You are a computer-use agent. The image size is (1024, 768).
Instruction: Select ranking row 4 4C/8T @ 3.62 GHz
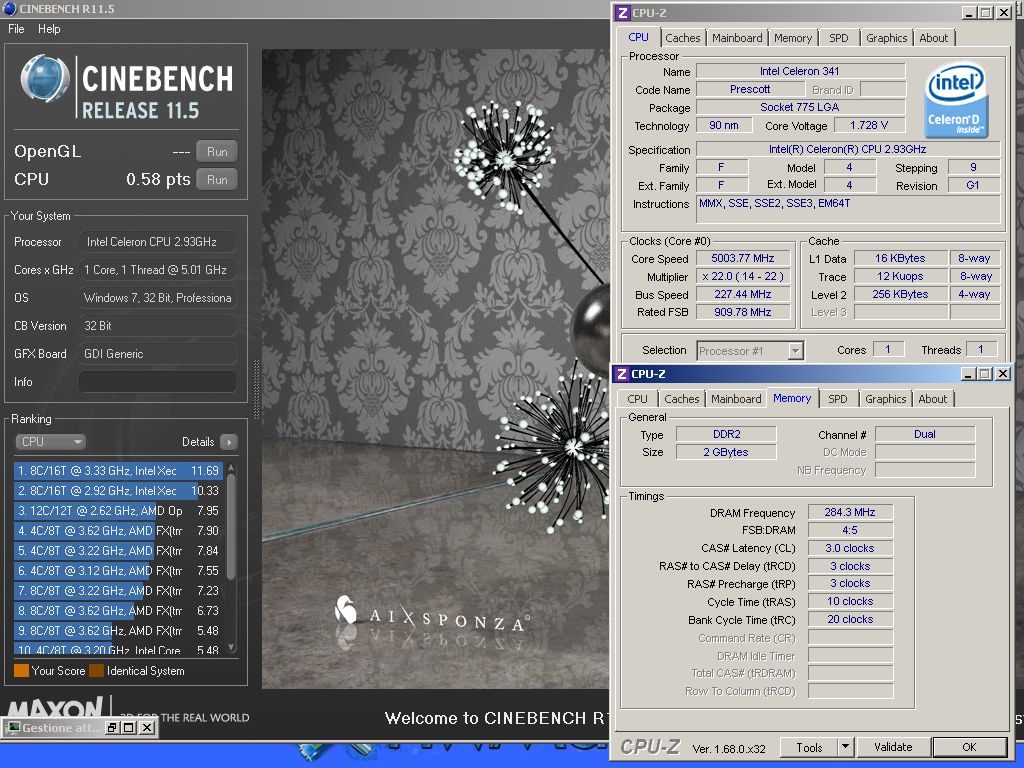point(118,531)
